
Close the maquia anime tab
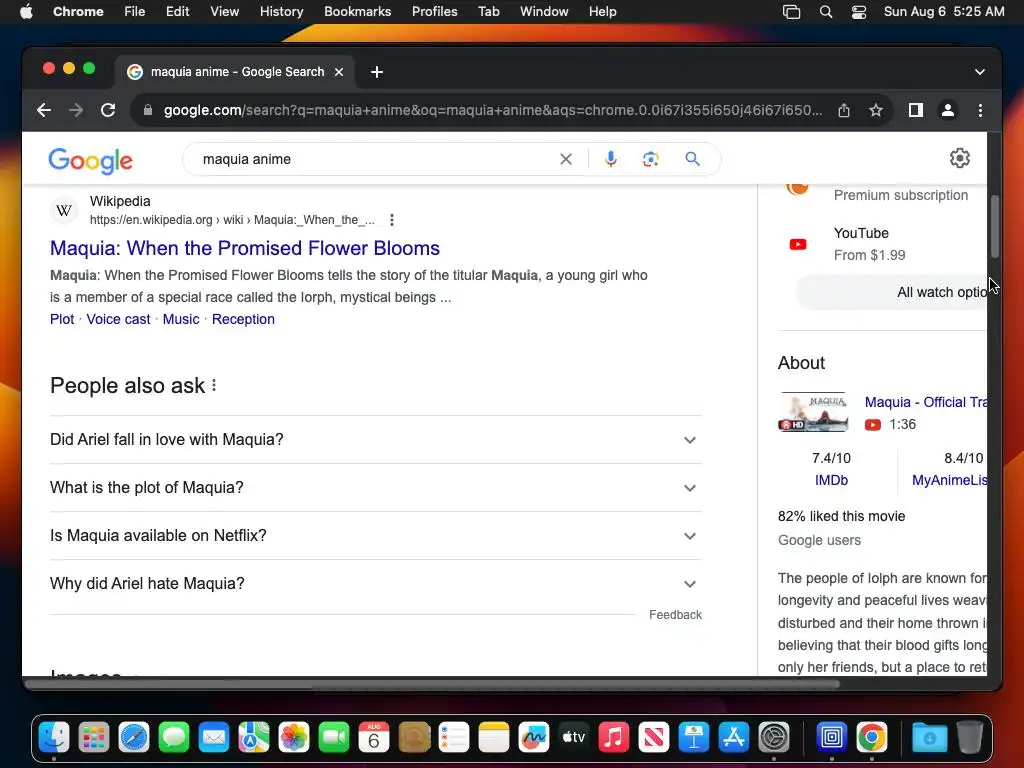pyautogui.click(x=339, y=72)
